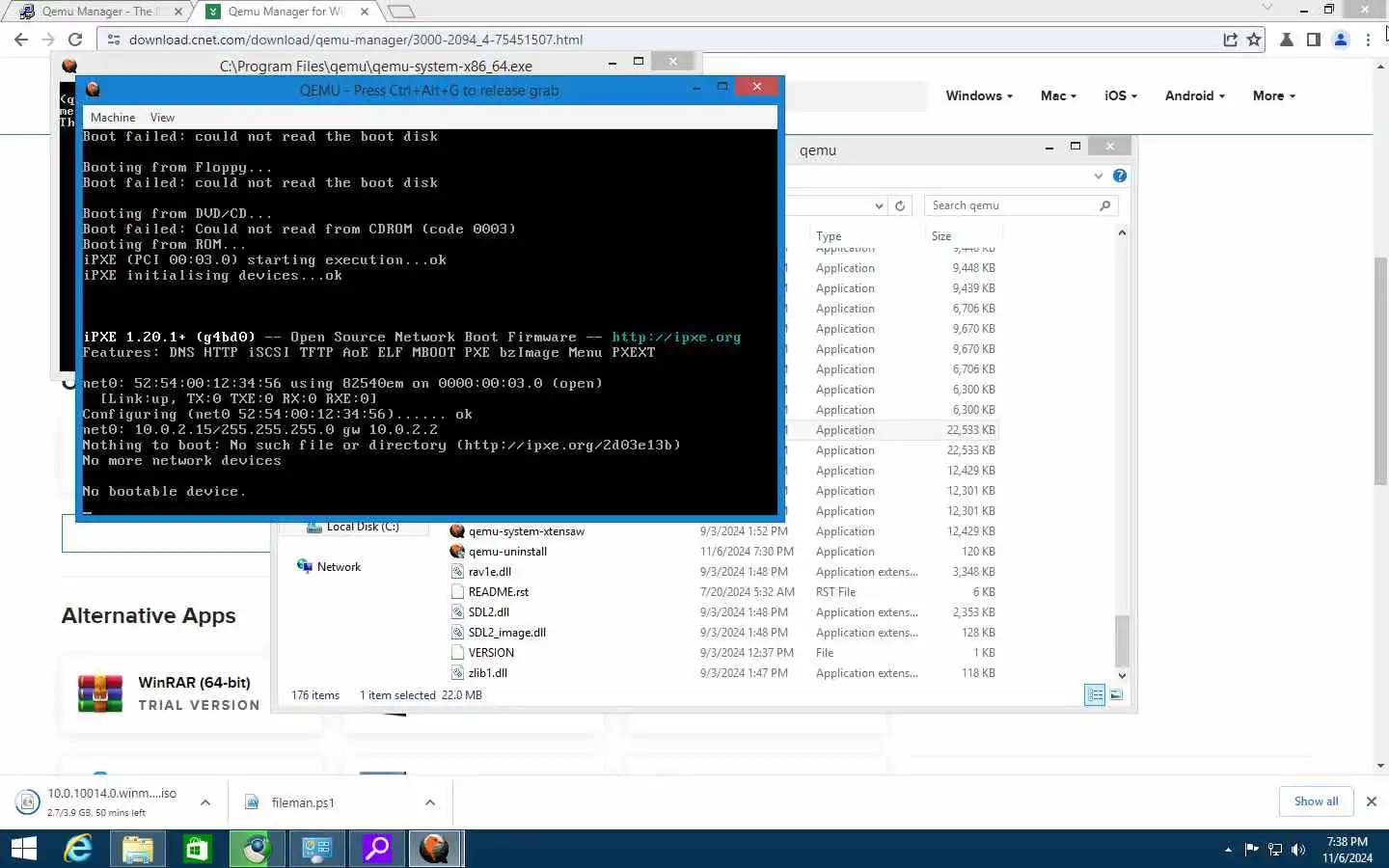Toggle Chrome side panel
This screenshot has width=1389, height=868.
tap(1313, 40)
